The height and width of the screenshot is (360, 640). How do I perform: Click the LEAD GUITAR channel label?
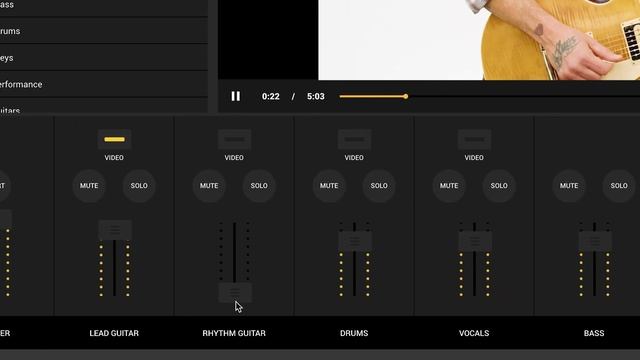[114, 333]
